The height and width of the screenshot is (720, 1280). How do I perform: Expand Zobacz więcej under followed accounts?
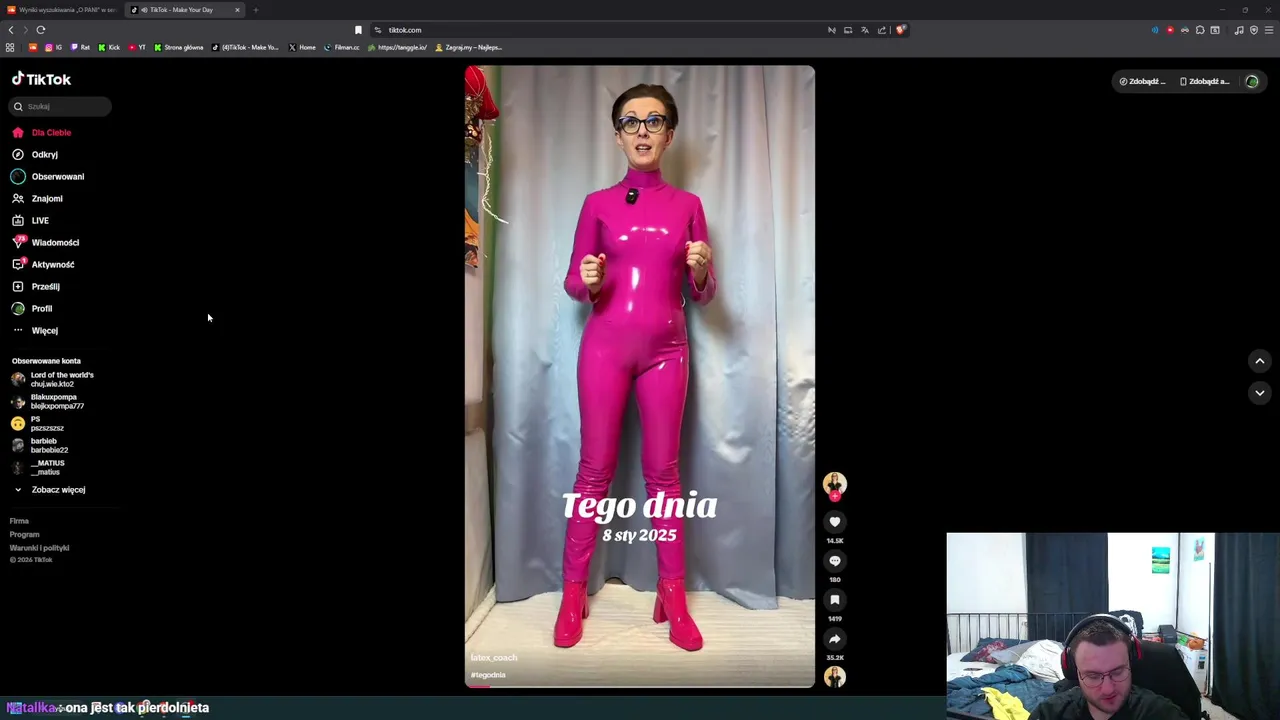[49, 490]
